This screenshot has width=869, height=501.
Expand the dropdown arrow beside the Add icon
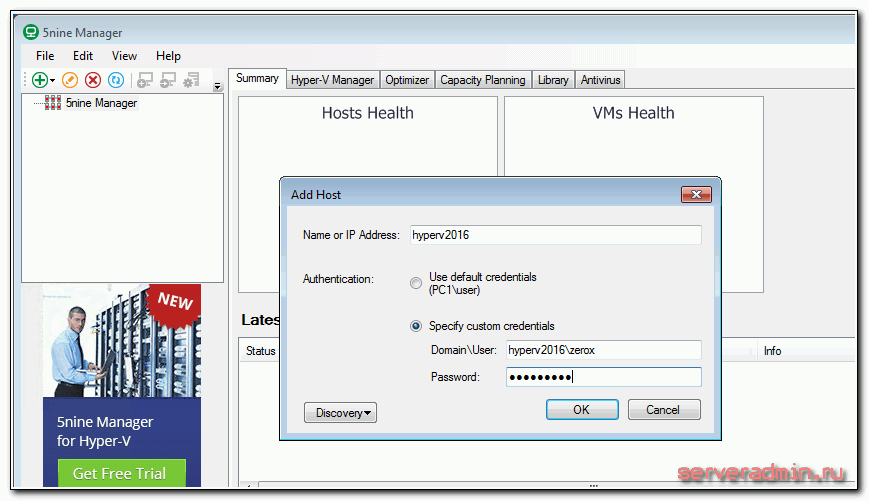point(53,81)
